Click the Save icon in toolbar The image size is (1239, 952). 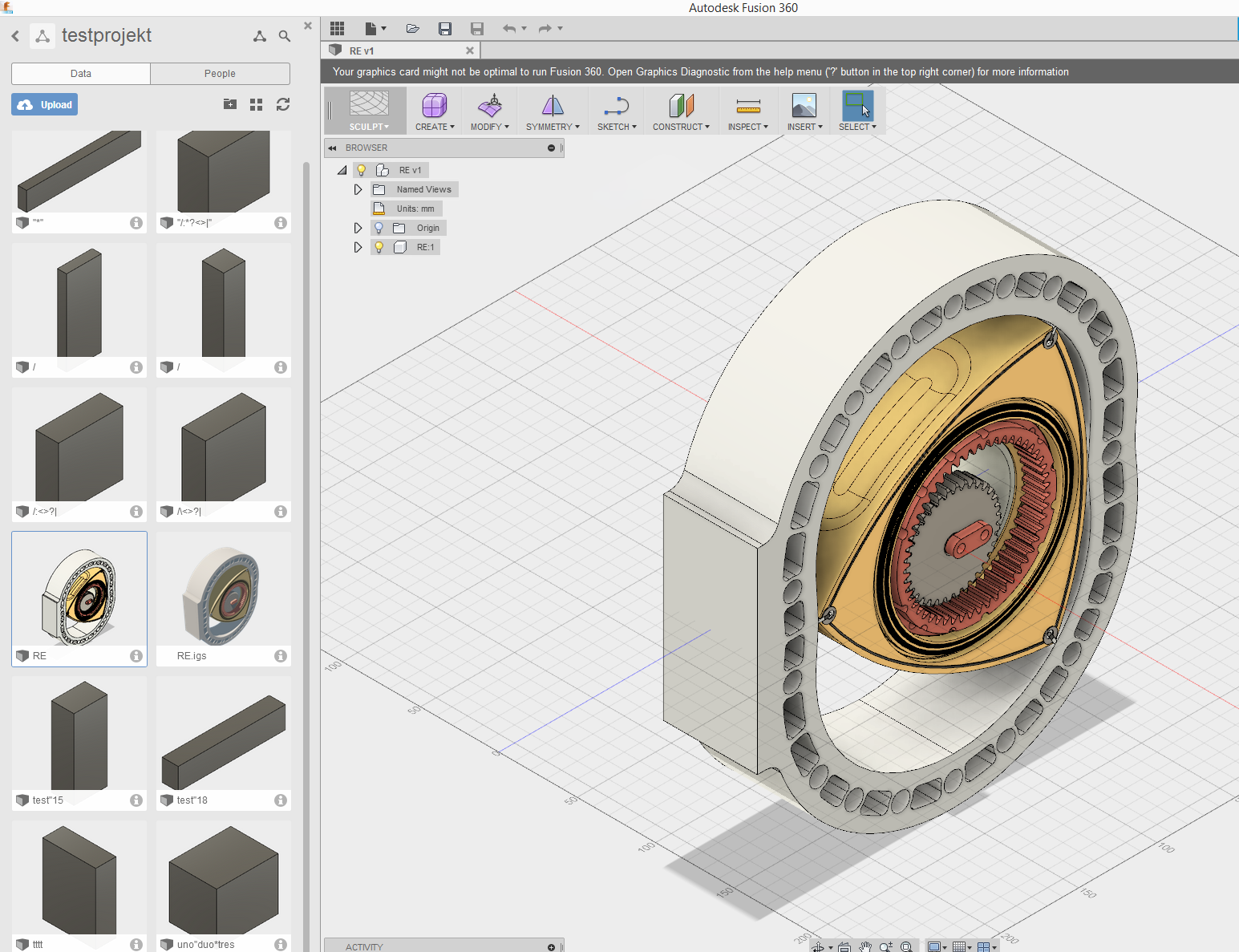(445, 29)
